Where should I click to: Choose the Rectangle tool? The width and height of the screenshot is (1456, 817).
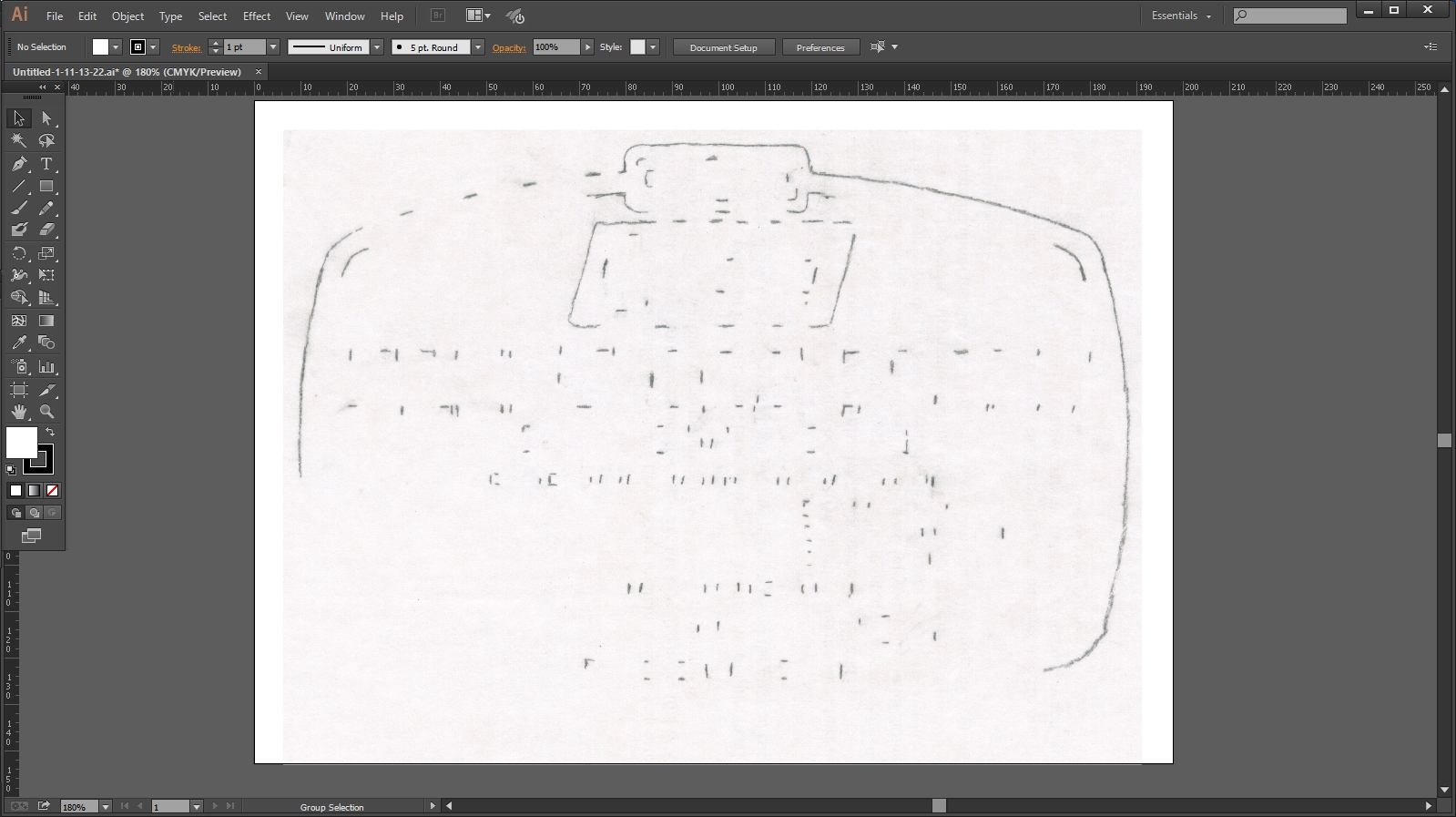click(x=46, y=186)
